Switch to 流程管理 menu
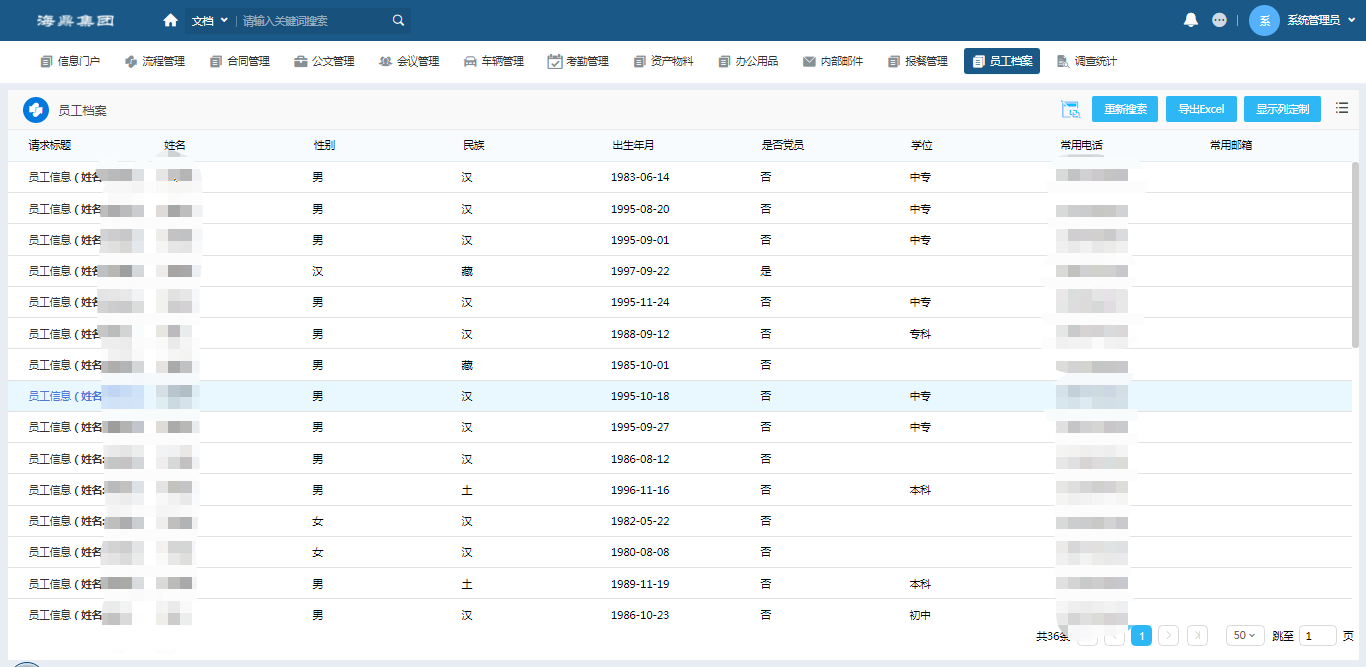The image size is (1366, 667). pyautogui.click(x=155, y=61)
